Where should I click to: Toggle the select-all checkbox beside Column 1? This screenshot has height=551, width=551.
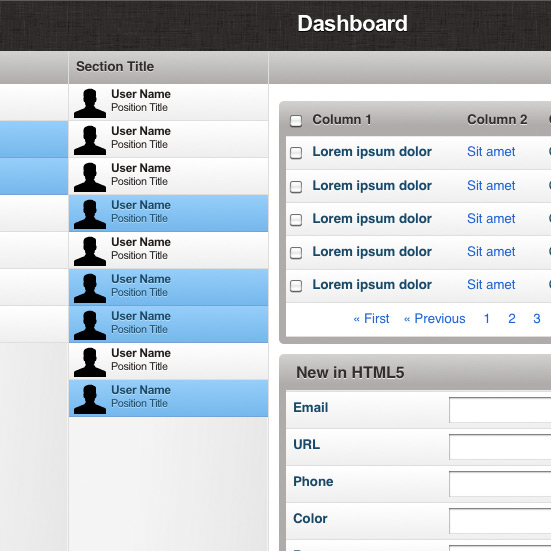pyautogui.click(x=296, y=121)
